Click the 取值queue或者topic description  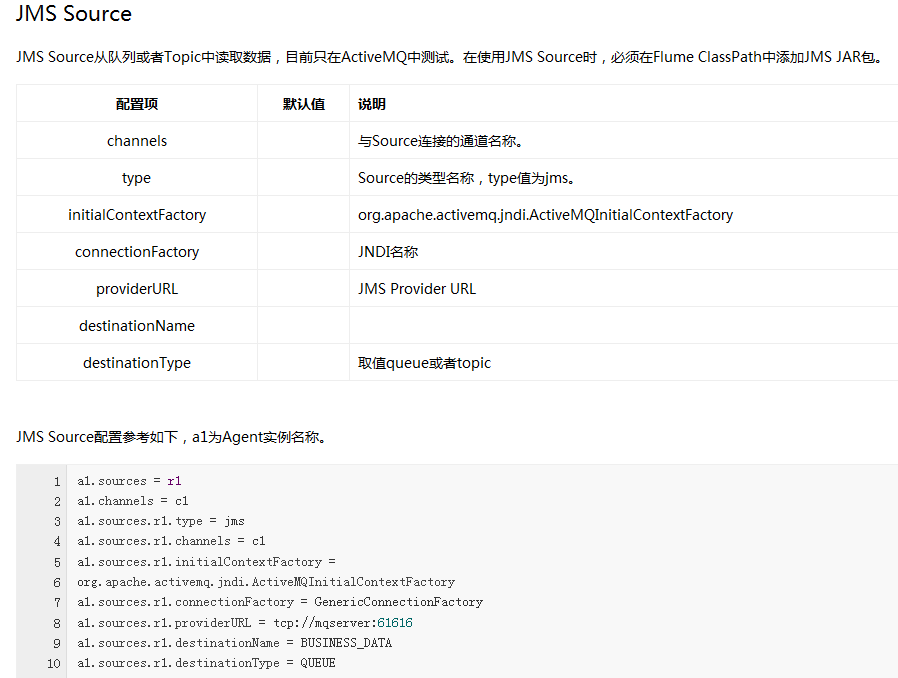coord(424,363)
